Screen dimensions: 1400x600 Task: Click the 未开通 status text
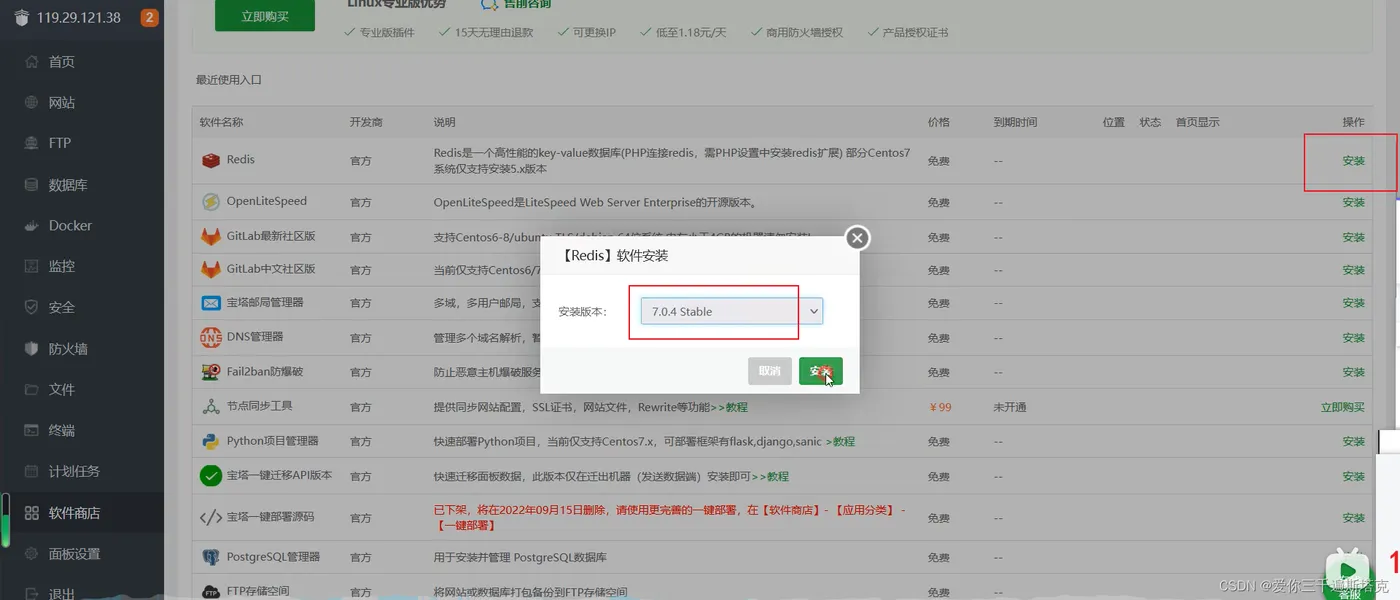click(x=1010, y=407)
